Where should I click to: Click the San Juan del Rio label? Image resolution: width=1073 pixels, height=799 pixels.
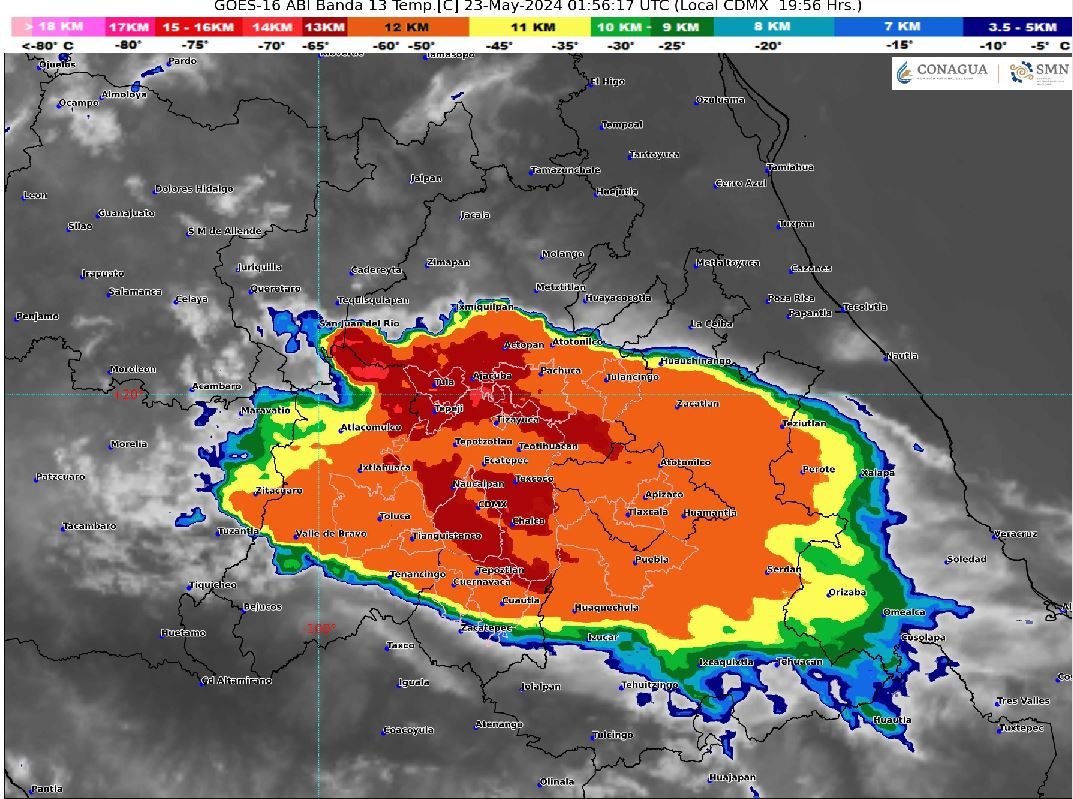point(359,323)
